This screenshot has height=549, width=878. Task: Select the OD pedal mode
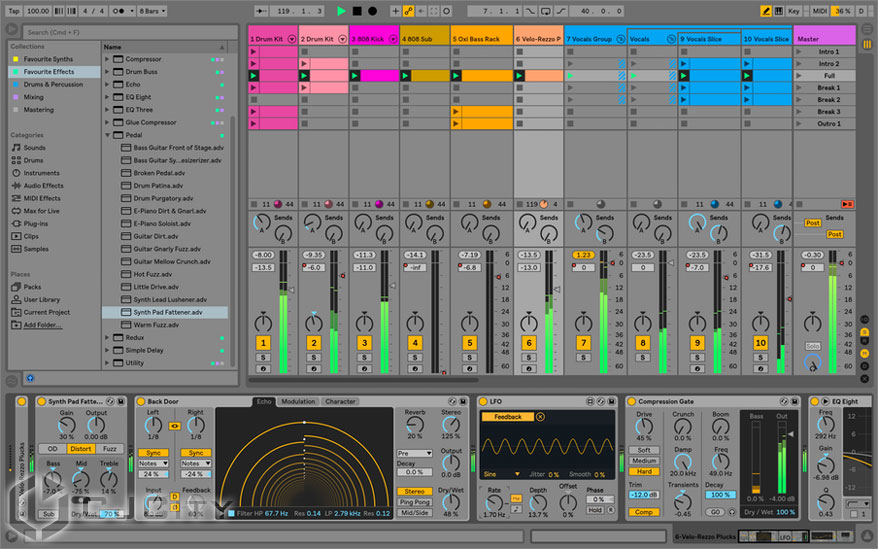click(52, 449)
